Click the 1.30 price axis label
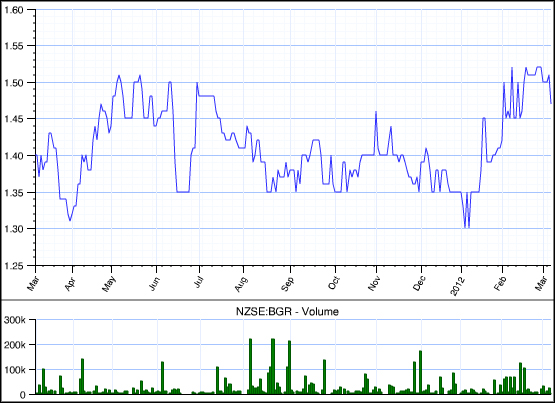555x403 pixels. pos(13,229)
